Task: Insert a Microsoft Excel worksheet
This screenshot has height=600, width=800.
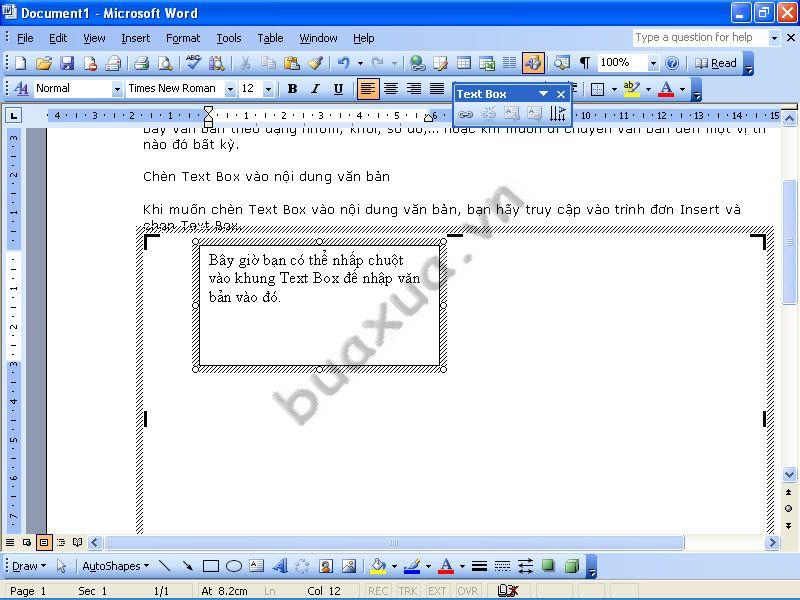Action: click(487, 63)
